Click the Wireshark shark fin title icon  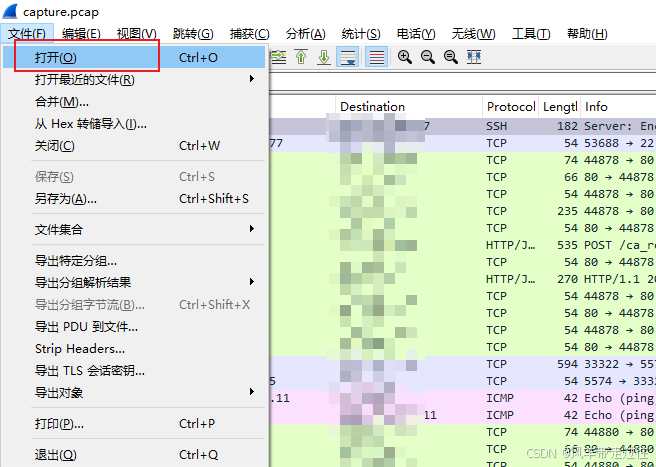pos(10,11)
